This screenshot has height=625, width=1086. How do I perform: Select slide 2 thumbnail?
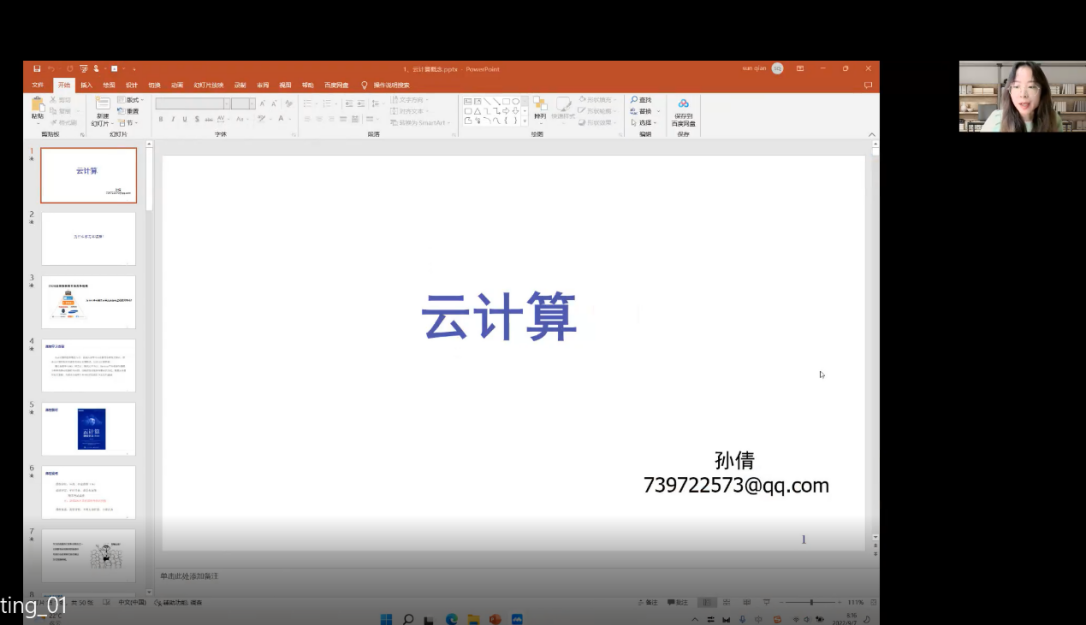[x=89, y=238]
